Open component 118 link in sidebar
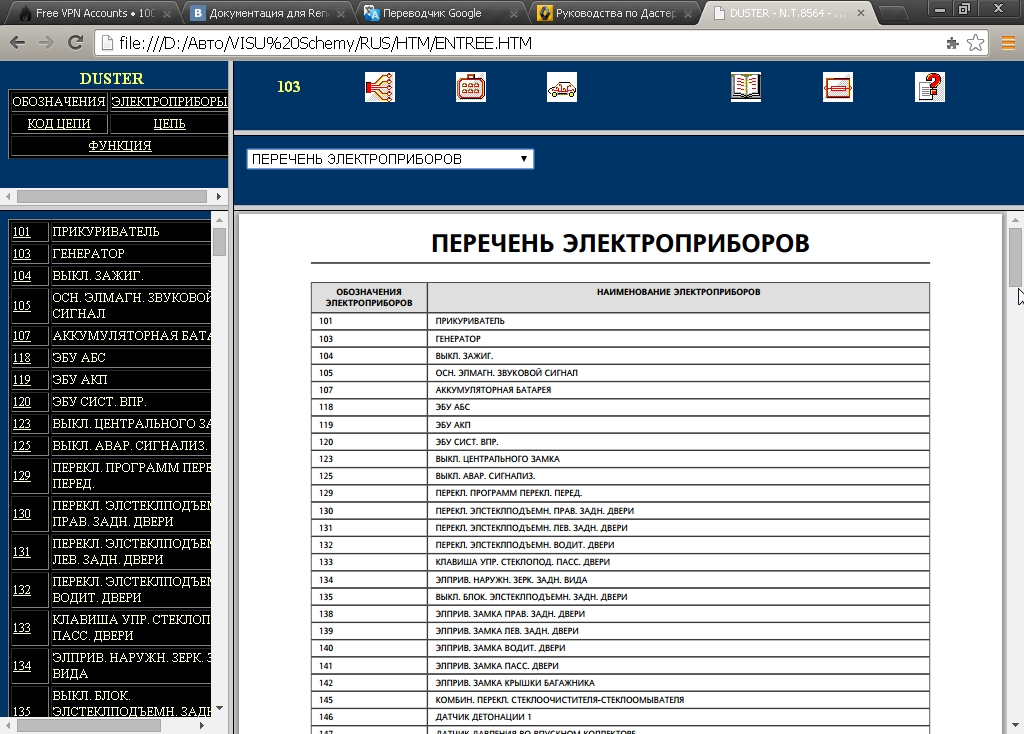The height and width of the screenshot is (734, 1024). (x=22, y=358)
